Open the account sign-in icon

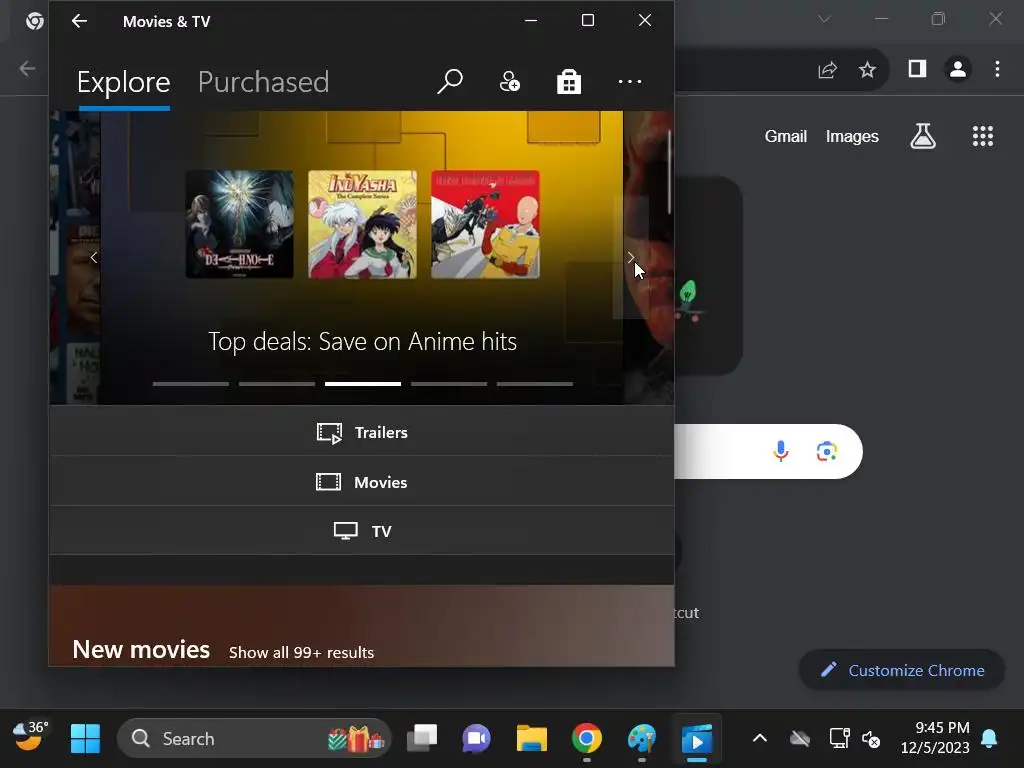(509, 82)
